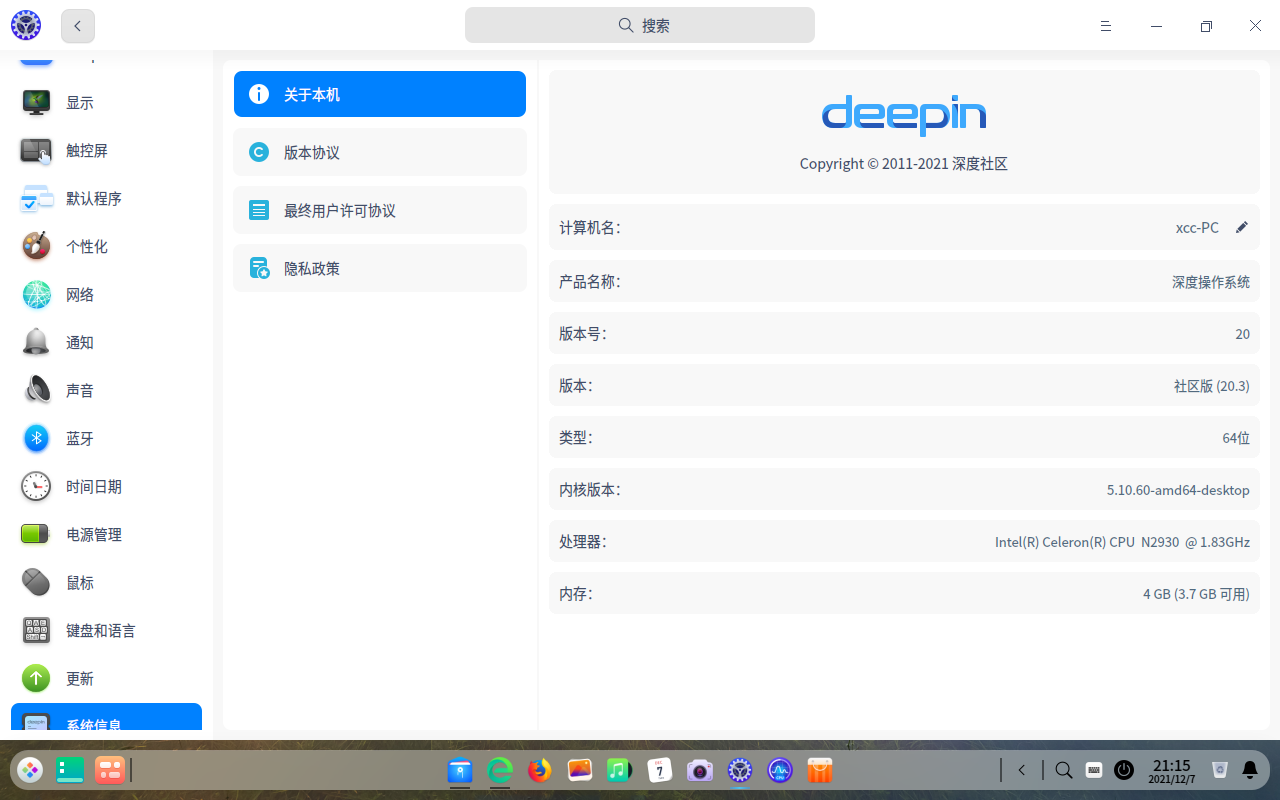
Task: Open 更新 update settings in sidebar
Action: coord(80,678)
